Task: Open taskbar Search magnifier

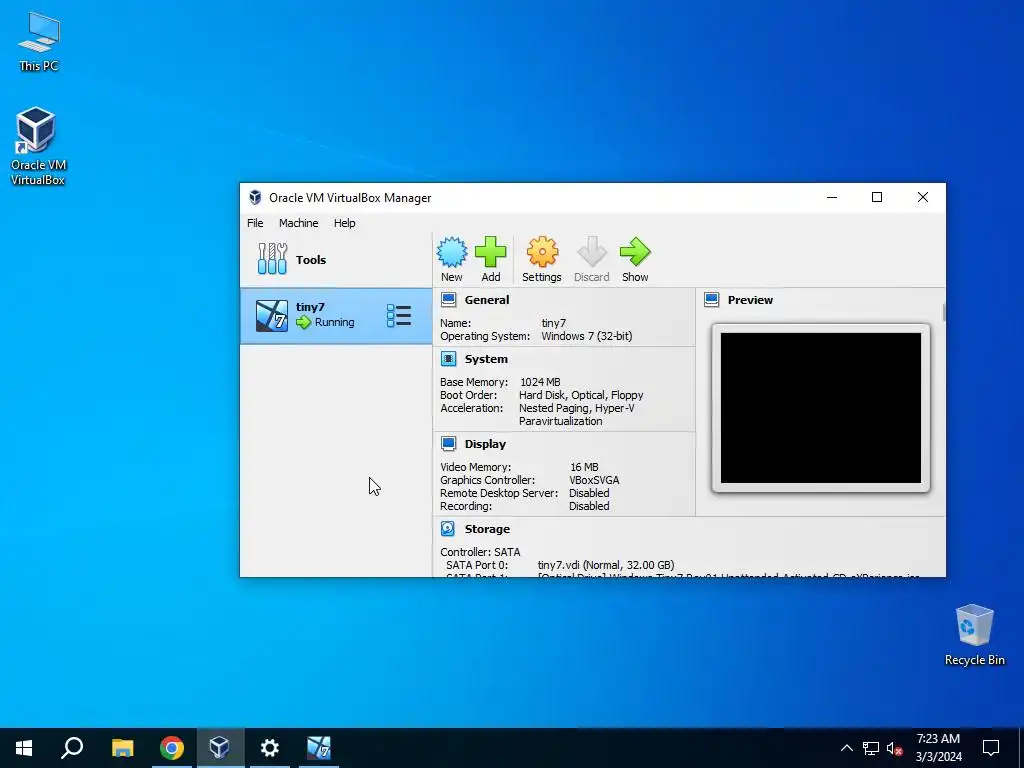Action: pyautogui.click(x=72, y=748)
